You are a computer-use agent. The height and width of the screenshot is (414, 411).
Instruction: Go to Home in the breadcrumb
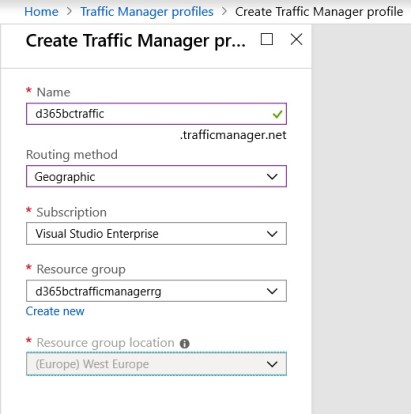[x=41, y=12]
